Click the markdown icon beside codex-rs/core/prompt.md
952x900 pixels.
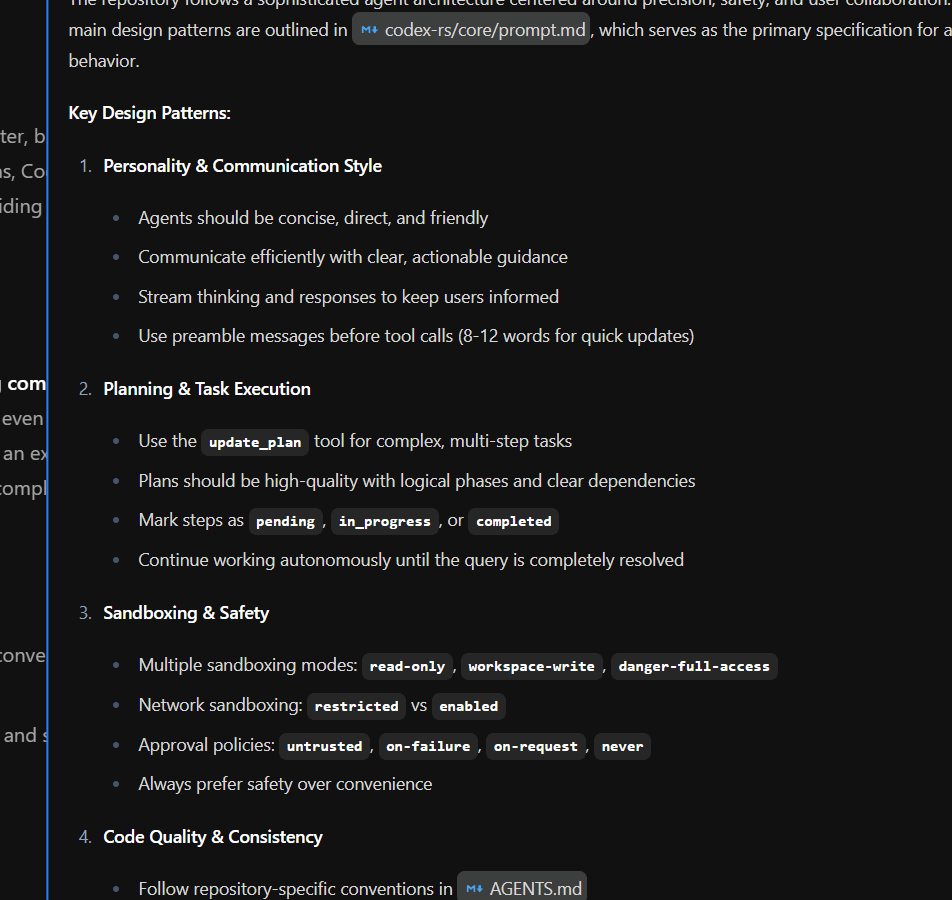pyautogui.click(x=369, y=30)
